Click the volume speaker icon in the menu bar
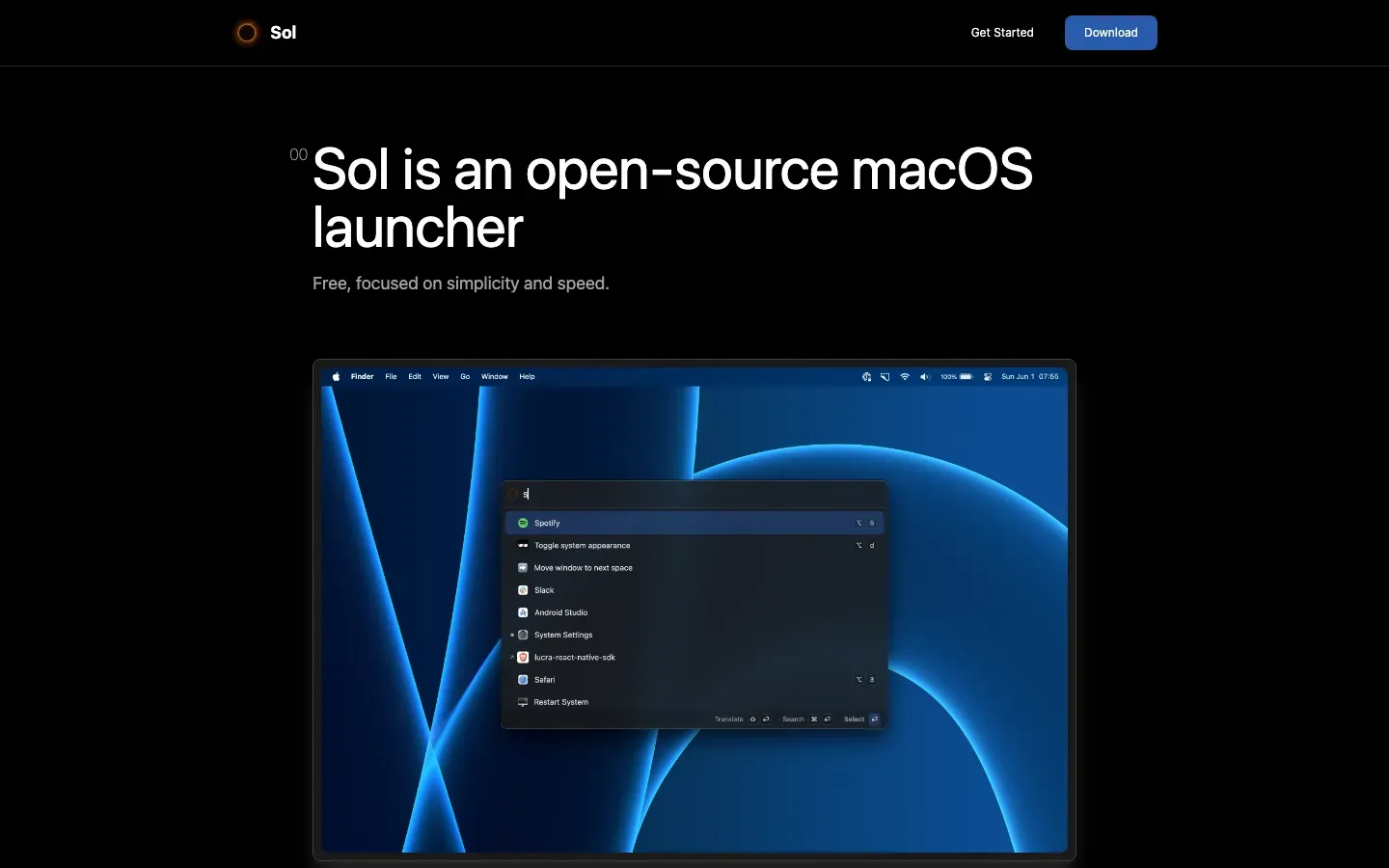This screenshot has width=1389, height=868. point(924,377)
